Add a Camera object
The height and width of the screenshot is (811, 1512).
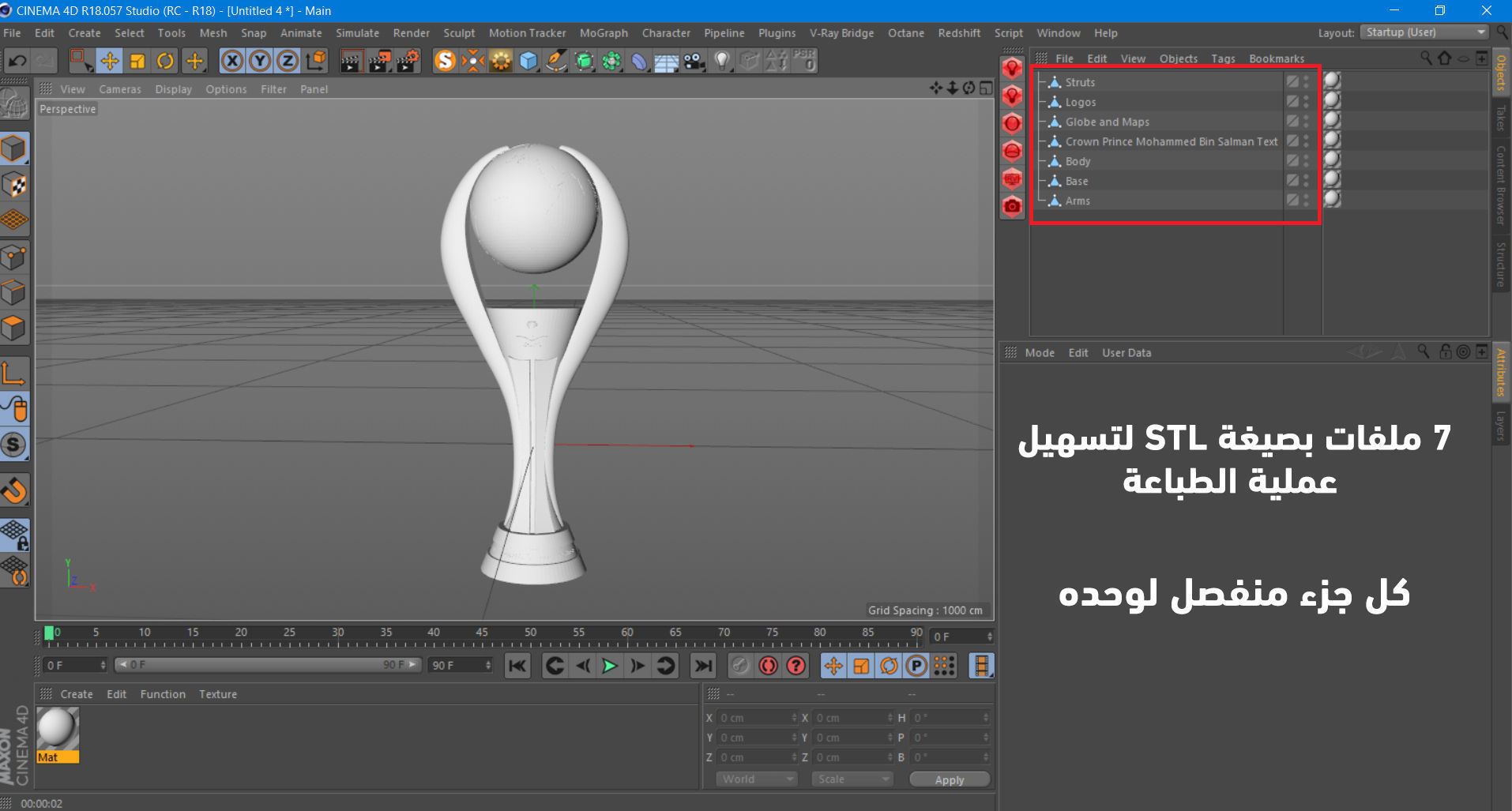[694, 61]
